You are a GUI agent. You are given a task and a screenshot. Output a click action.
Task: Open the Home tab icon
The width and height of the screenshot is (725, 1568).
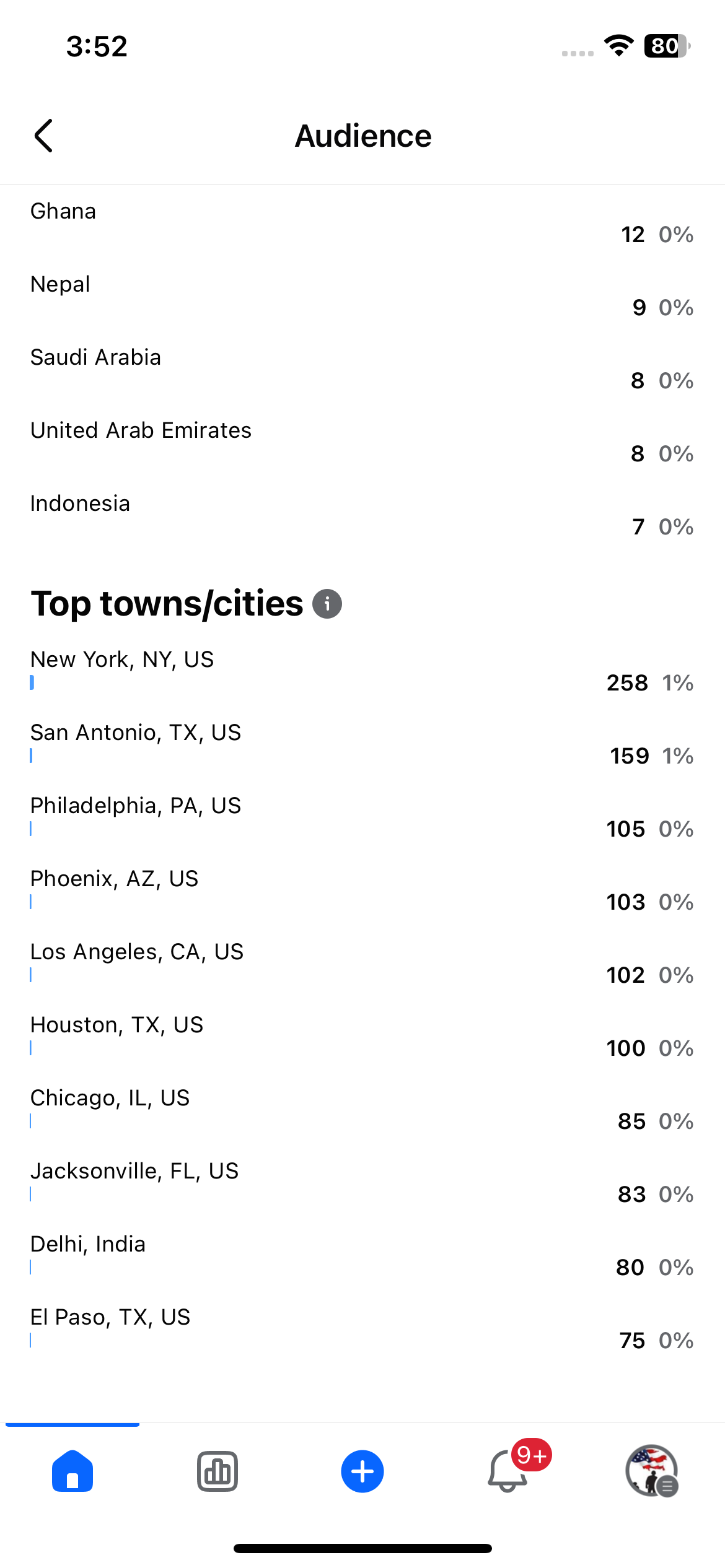(x=72, y=1471)
